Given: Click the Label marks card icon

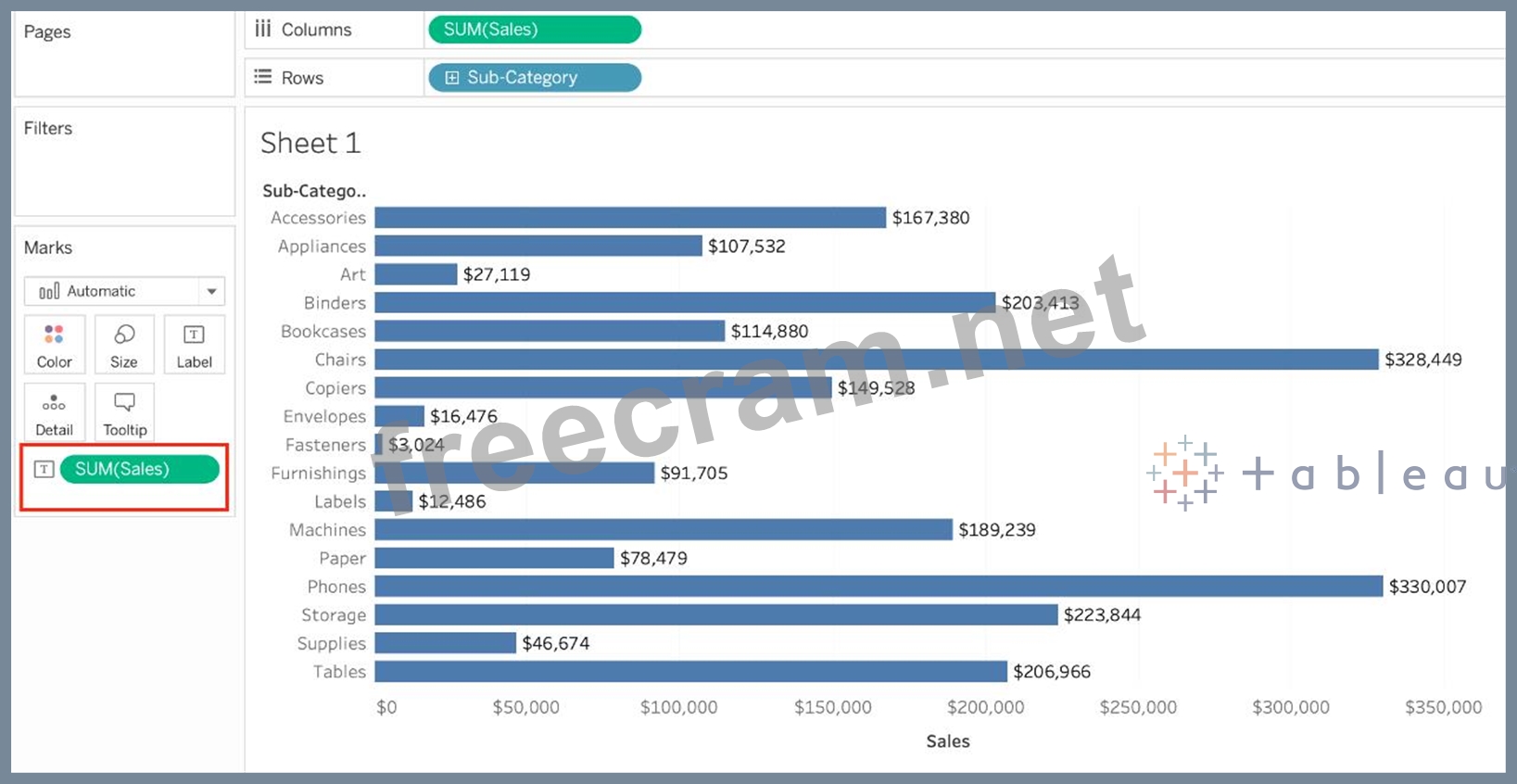Looking at the screenshot, I should [194, 335].
